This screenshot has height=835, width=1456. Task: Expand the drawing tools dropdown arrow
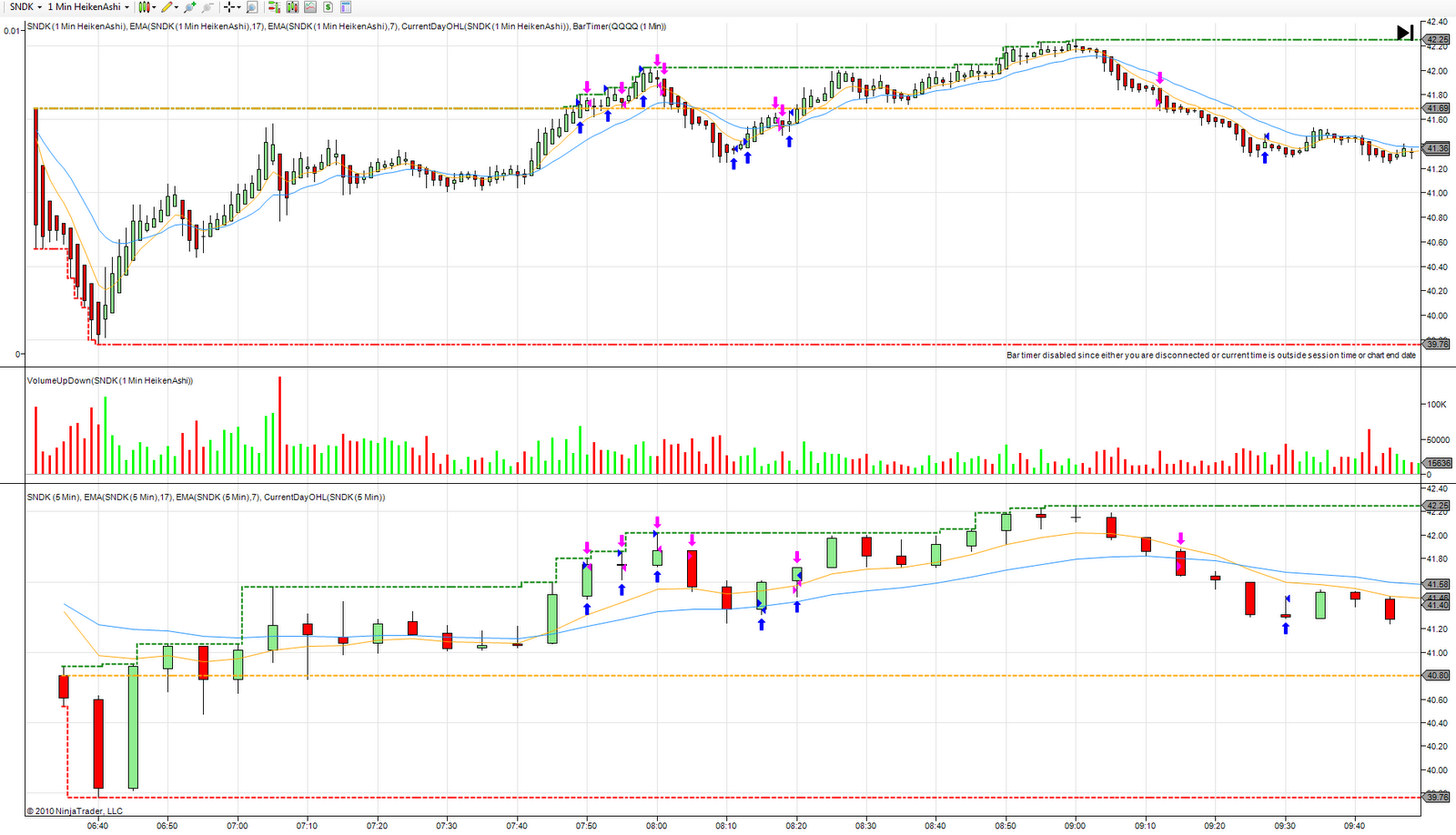177,7
